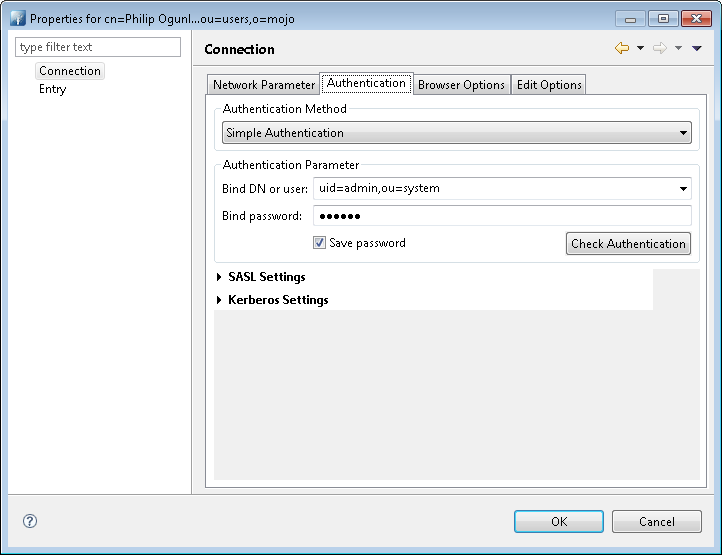Click the back navigation arrow icon
The height and width of the screenshot is (555, 722).
pyautogui.click(x=622, y=48)
